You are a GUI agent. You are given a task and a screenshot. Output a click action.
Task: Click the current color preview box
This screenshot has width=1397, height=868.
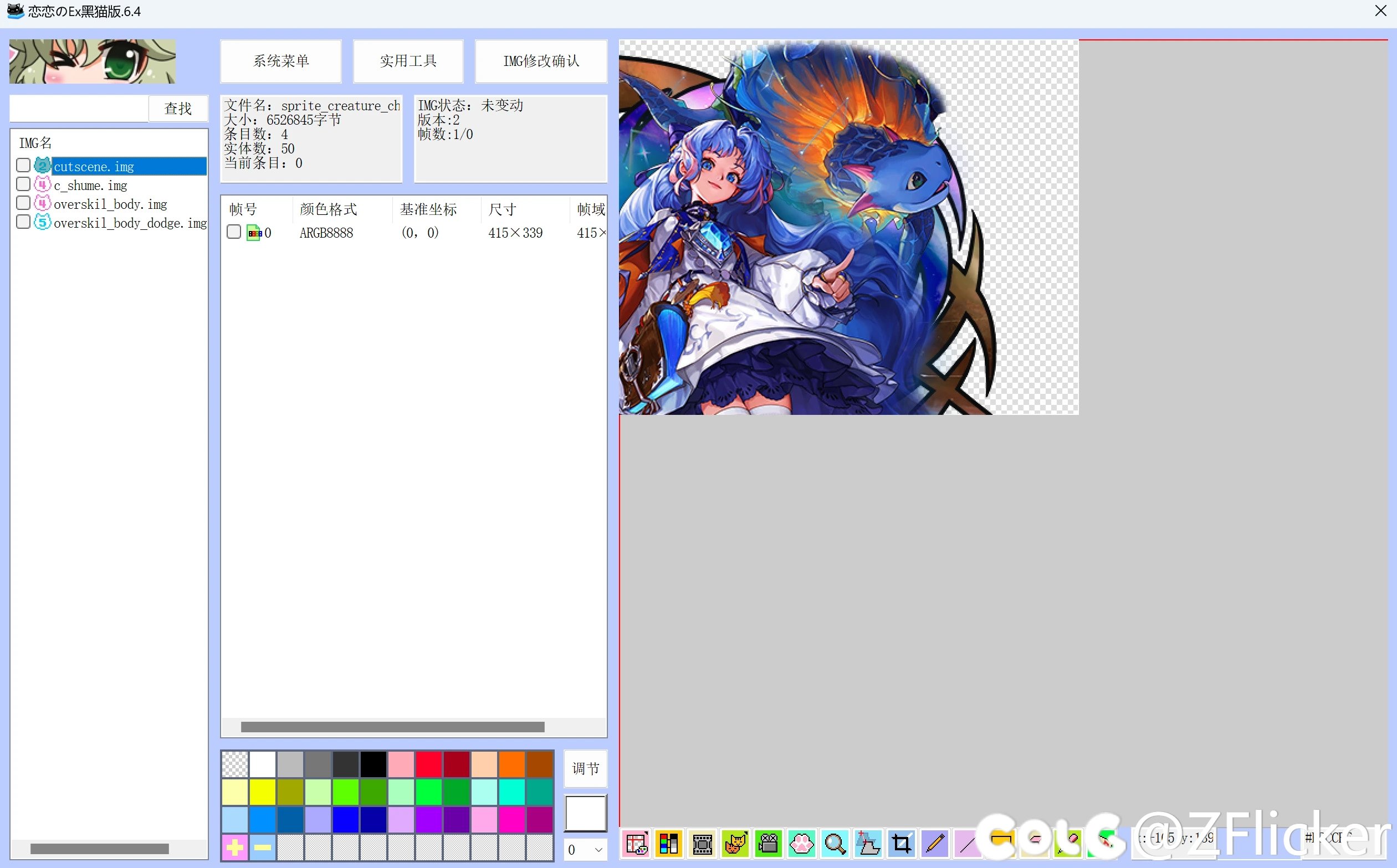click(x=585, y=813)
